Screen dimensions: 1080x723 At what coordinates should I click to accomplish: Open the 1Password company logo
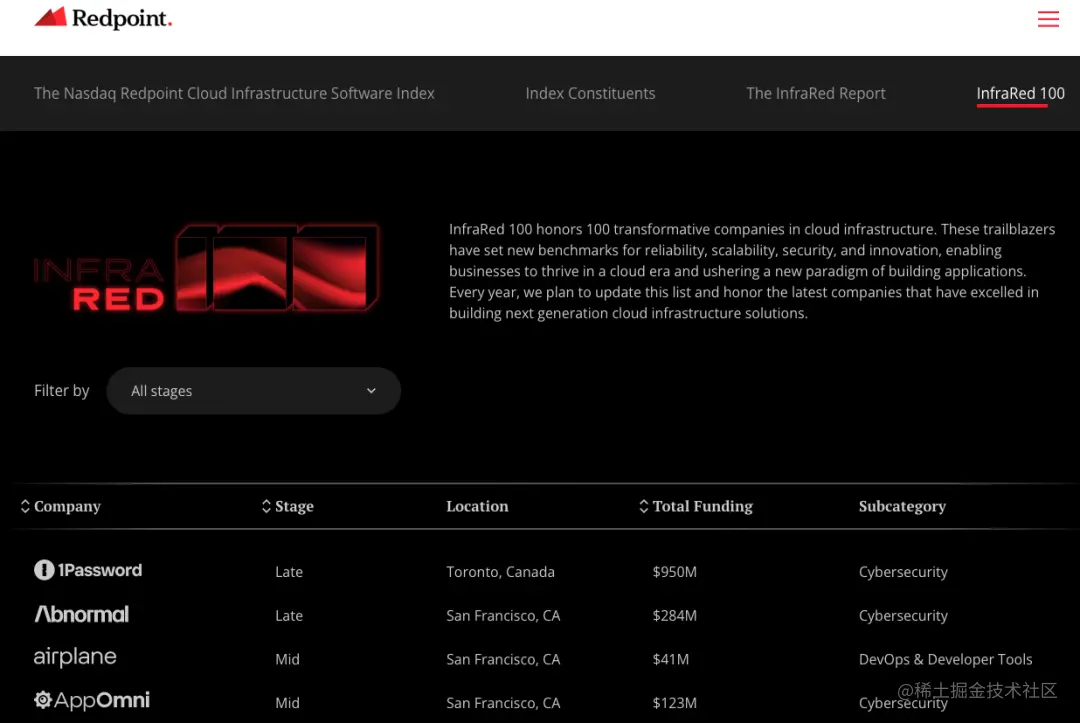point(88,570)
